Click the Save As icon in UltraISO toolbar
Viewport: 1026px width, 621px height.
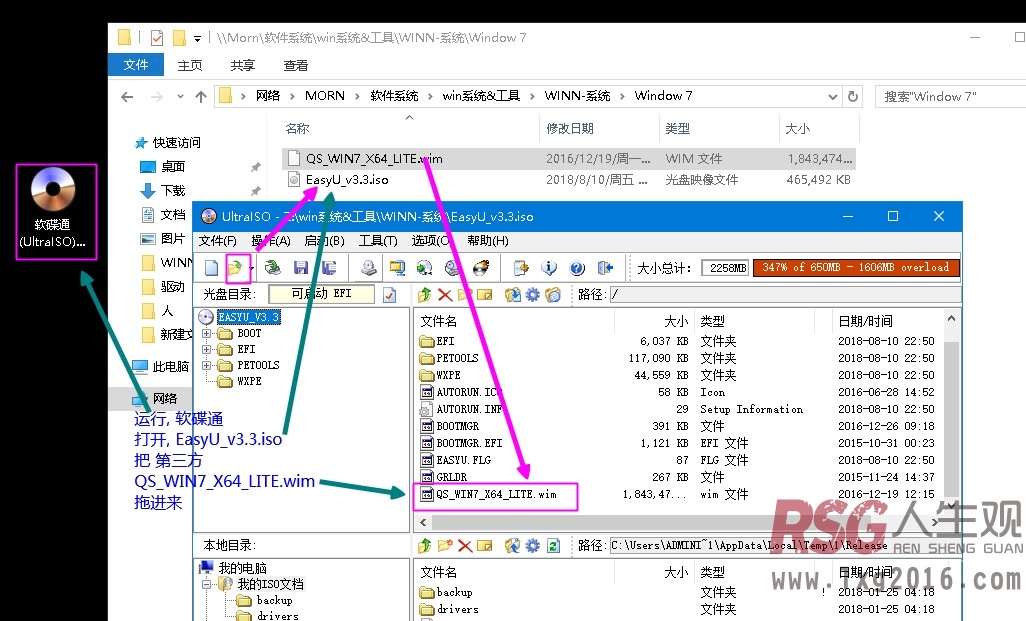tap(329, 268)
